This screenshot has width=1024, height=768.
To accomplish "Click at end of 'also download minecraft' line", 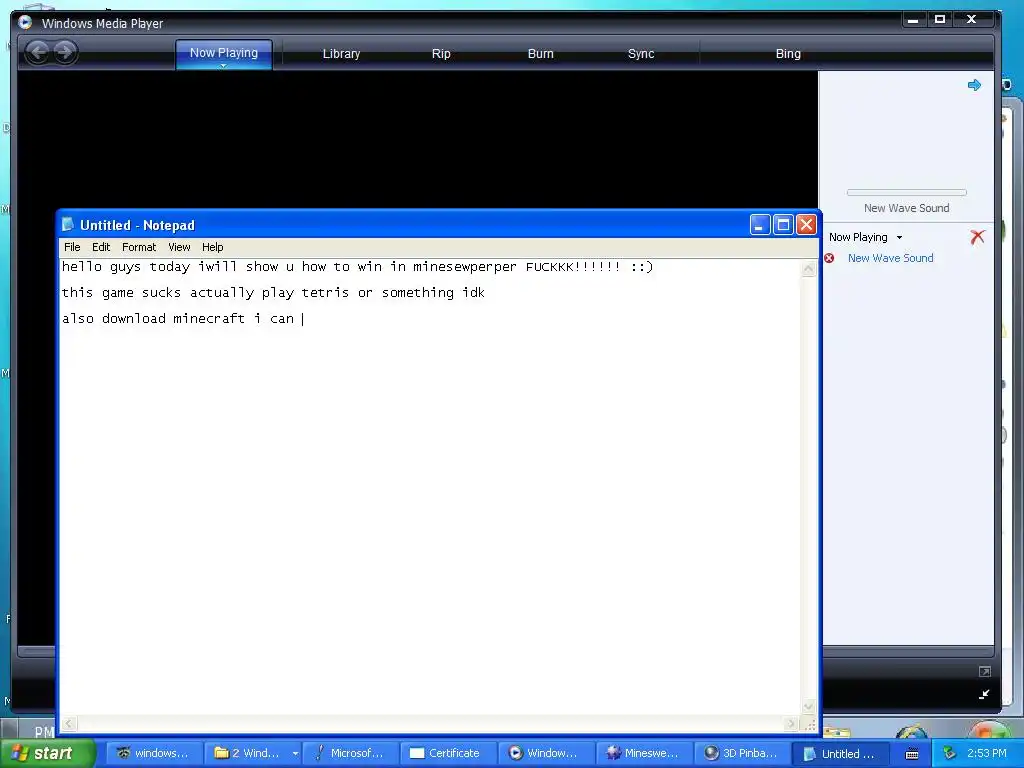I will point(304,319).
